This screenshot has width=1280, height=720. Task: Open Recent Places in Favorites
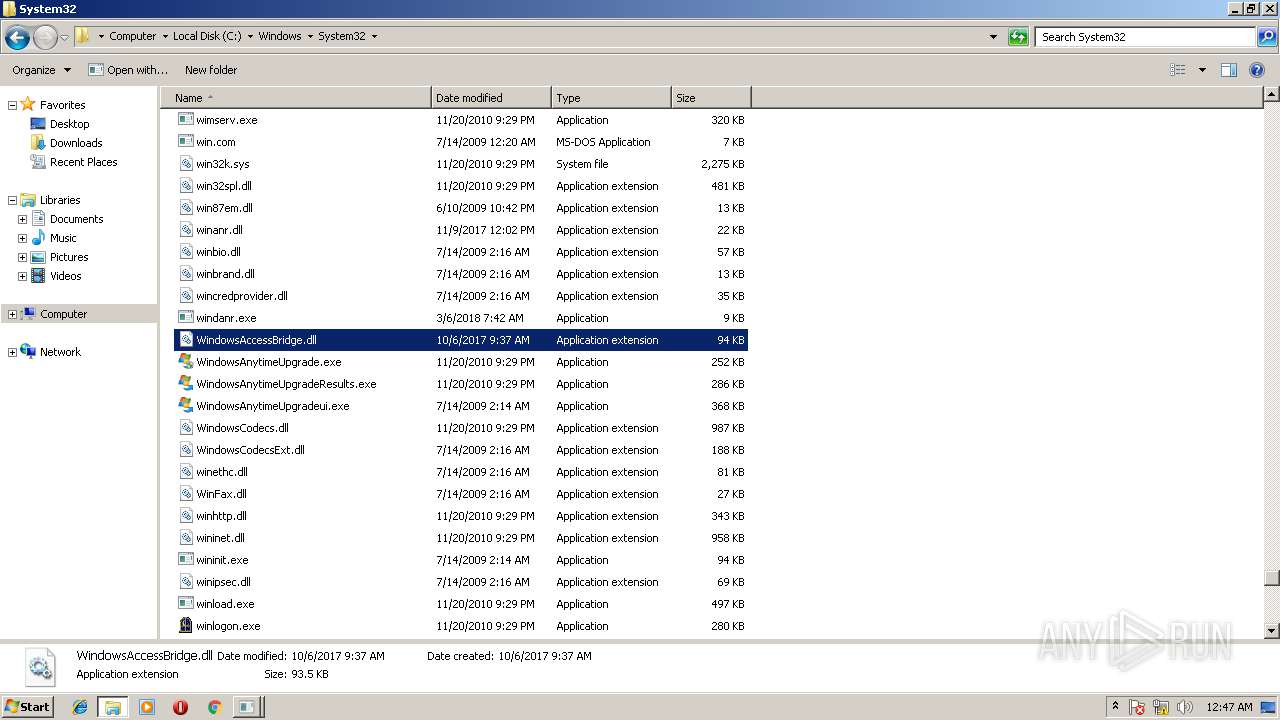coord(83,162)
